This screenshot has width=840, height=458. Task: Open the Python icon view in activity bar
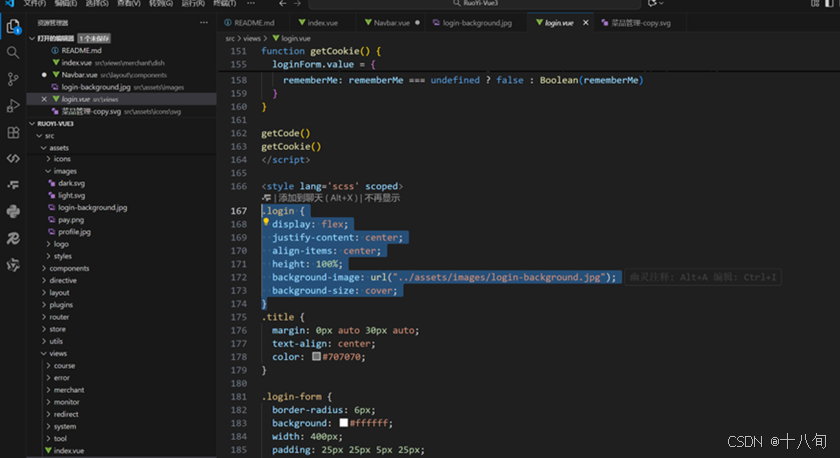[13, 212]
